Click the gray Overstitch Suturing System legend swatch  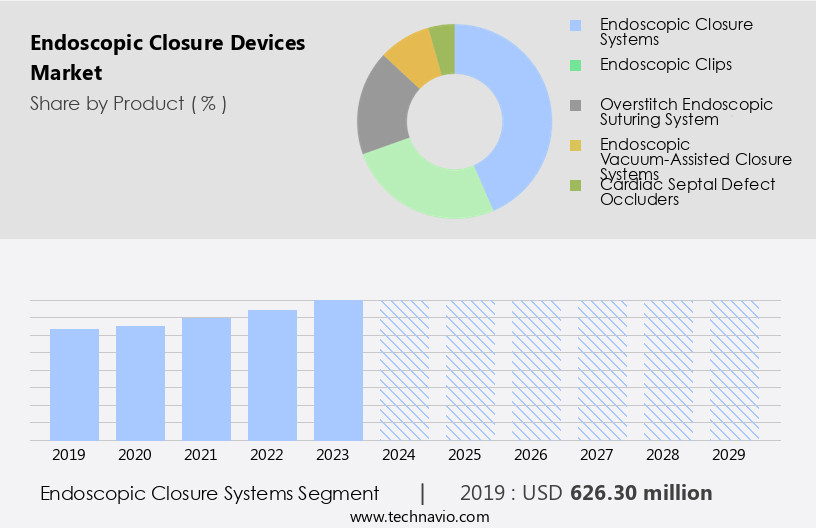click(574, 105)
